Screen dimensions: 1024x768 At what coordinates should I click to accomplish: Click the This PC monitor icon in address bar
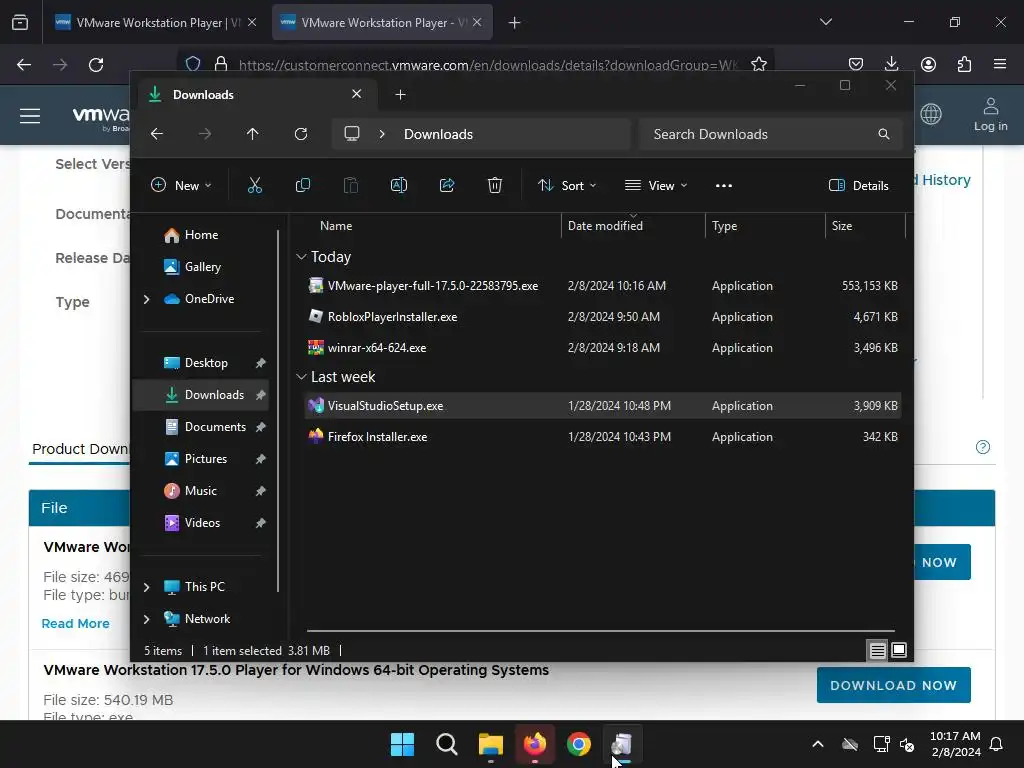[x=352, y=134]
